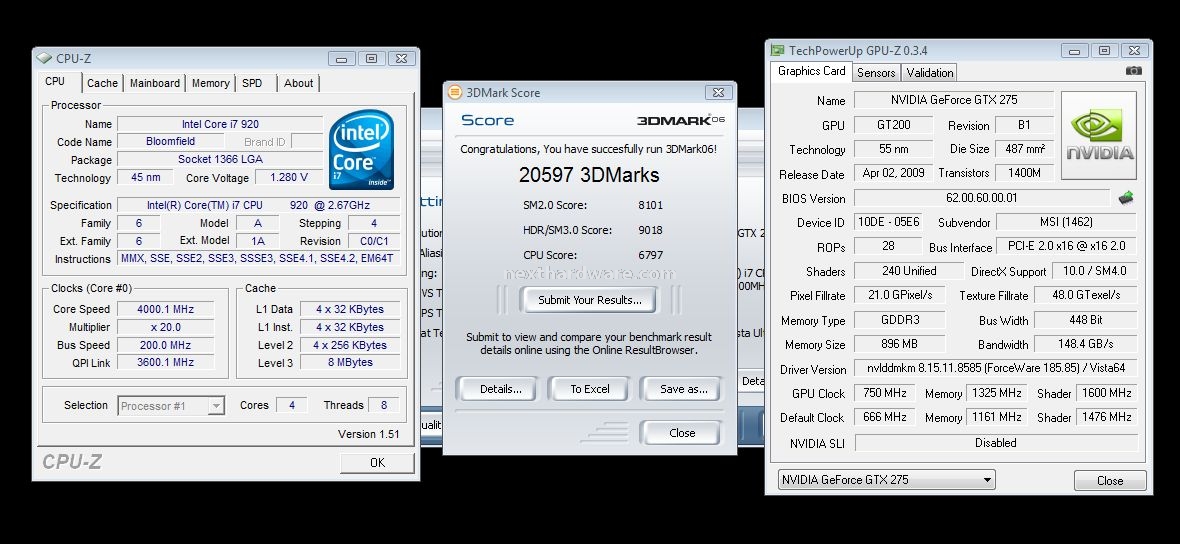Click the QPI Link 3600.1 MHz value
Image resolution: width=1180 pixels, height=544 pixels.
pos(166,363)
